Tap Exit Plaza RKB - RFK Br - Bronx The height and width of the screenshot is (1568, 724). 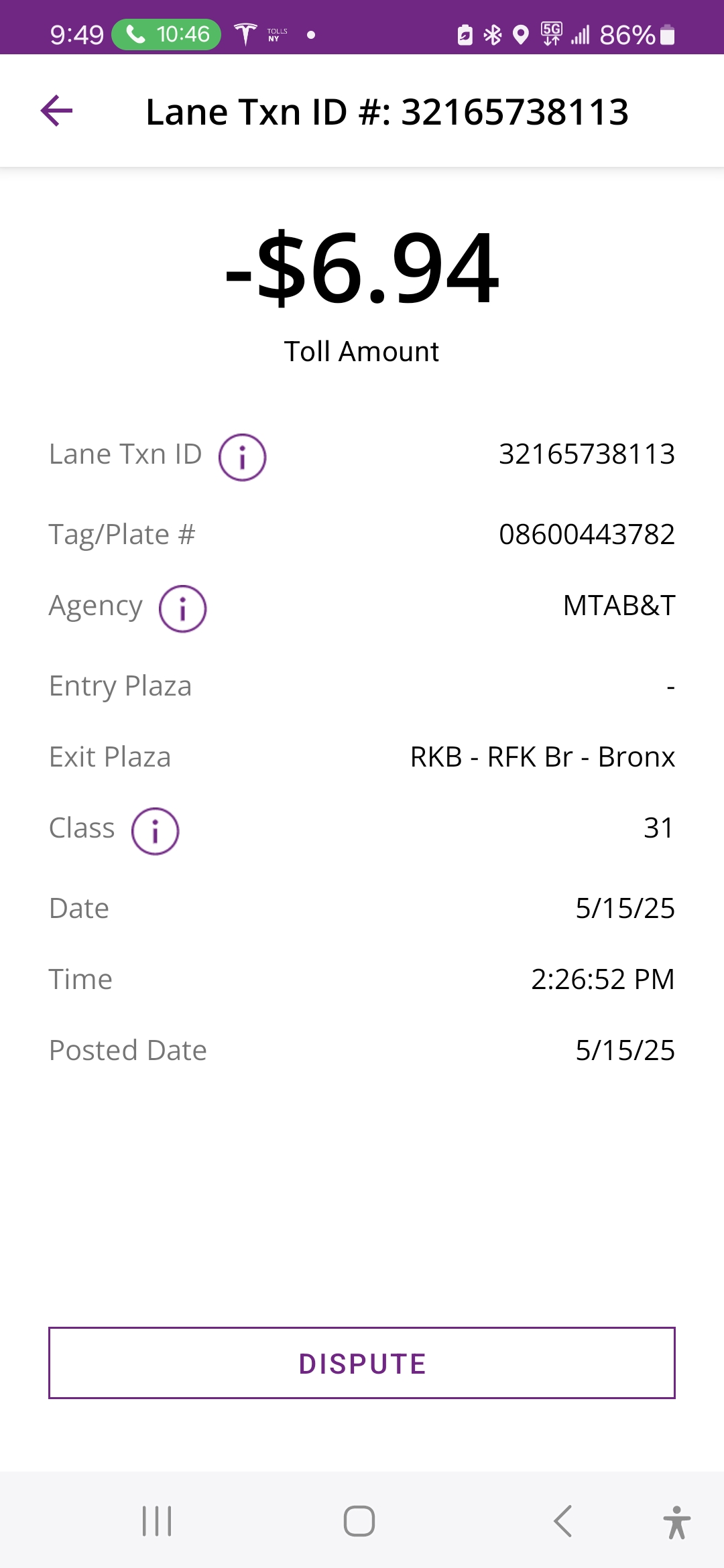(x=542, y=757)
